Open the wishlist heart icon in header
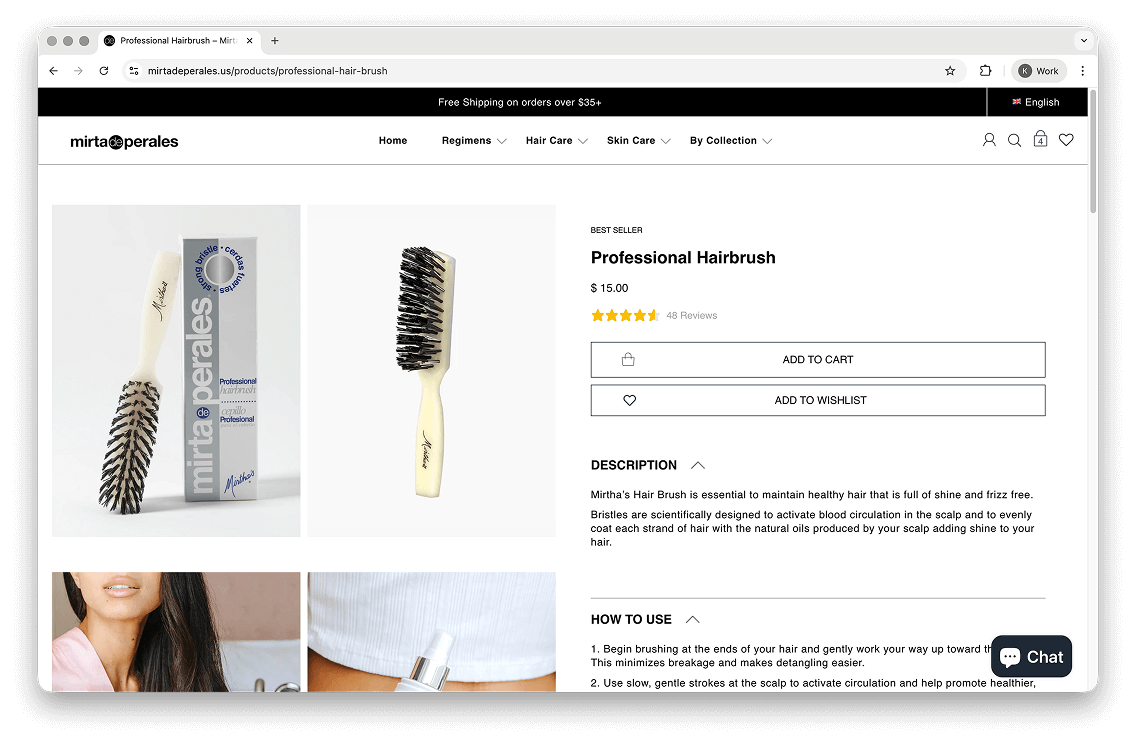1136x744 pixels. [x=1066, y=140]
